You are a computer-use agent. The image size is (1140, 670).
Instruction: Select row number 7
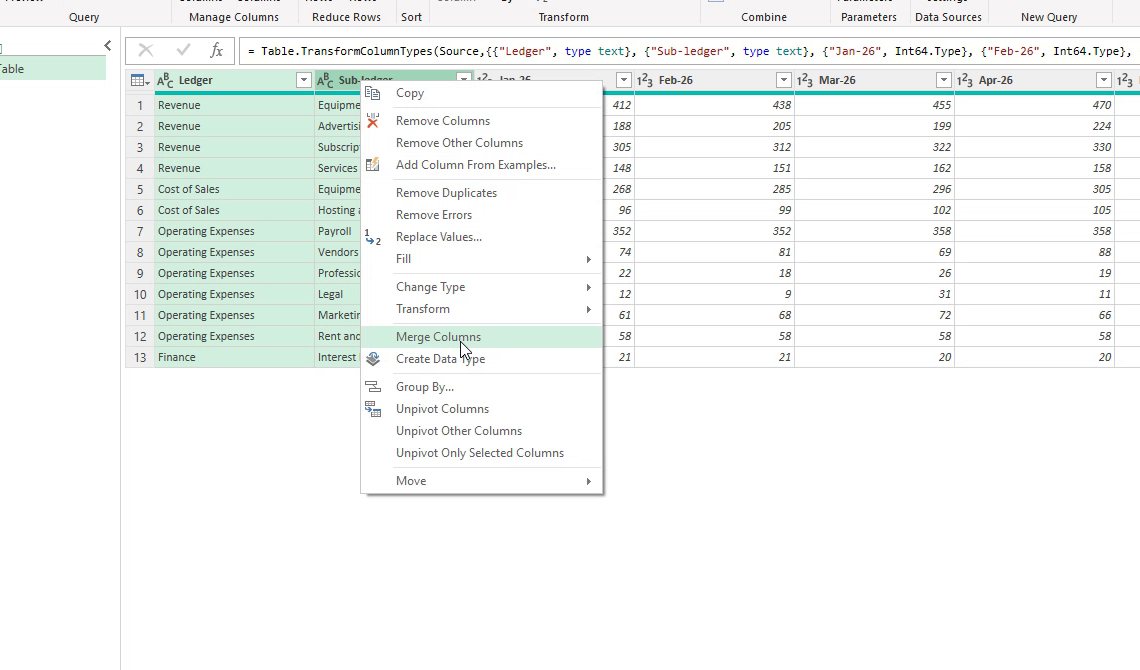click(140, 231)
